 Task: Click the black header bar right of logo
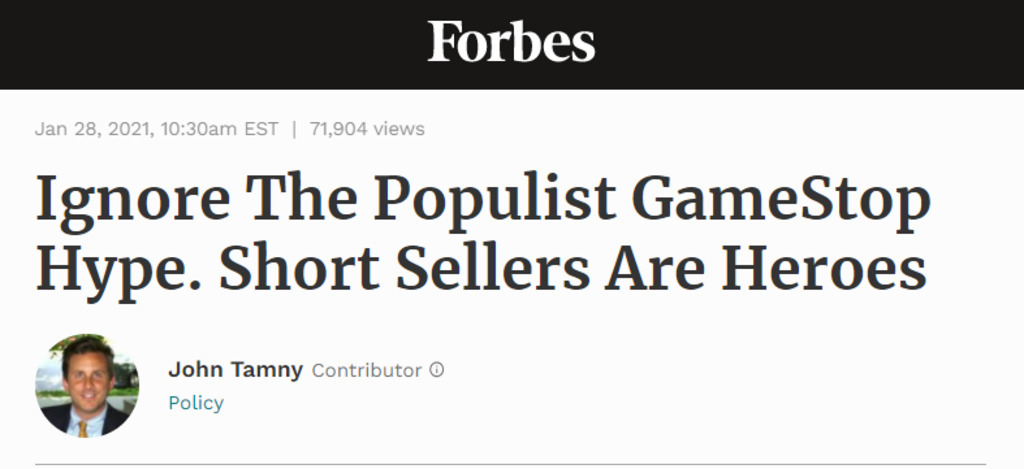point(810,44)
